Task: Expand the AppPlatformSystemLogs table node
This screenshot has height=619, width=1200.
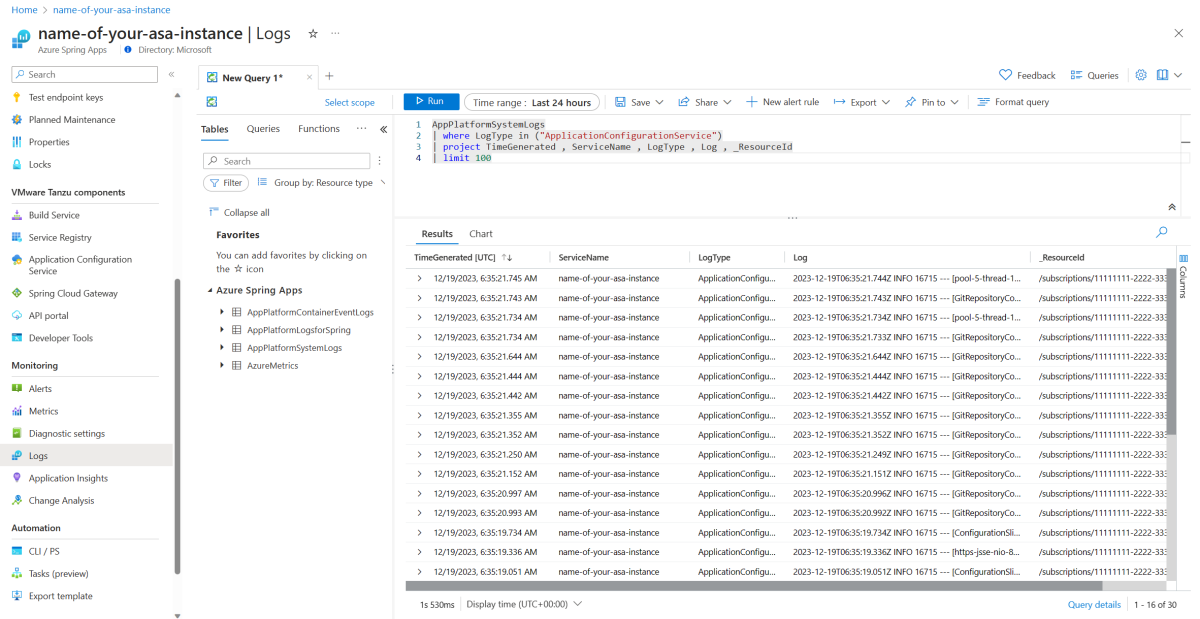Action: (x=222, y=348)
